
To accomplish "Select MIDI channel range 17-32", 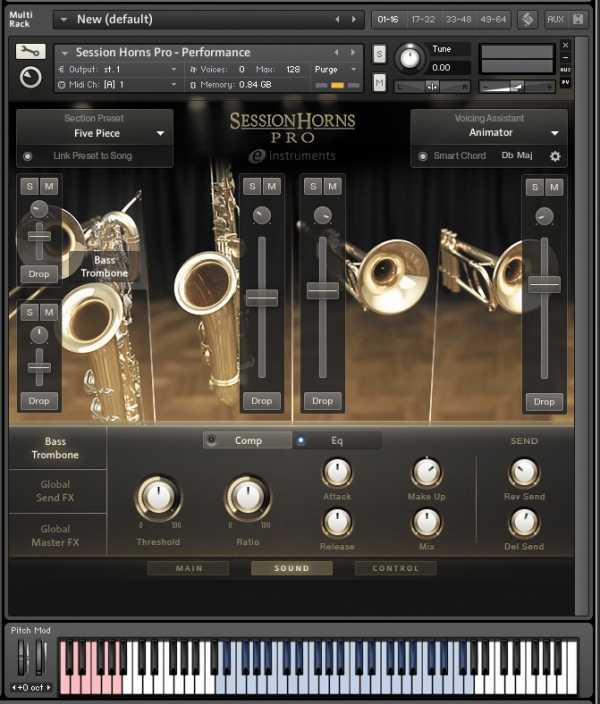I will [x=422, y=19].
